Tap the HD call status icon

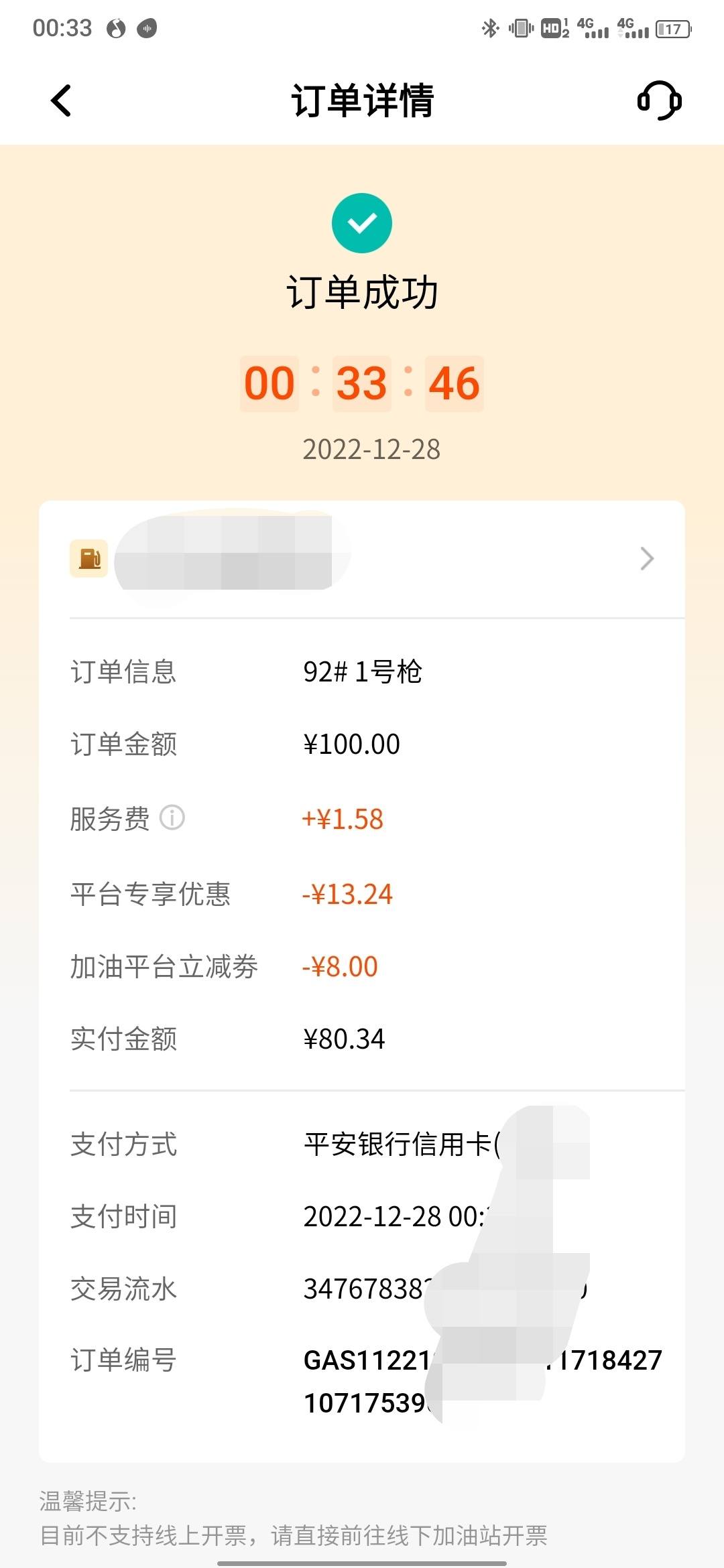554,28
